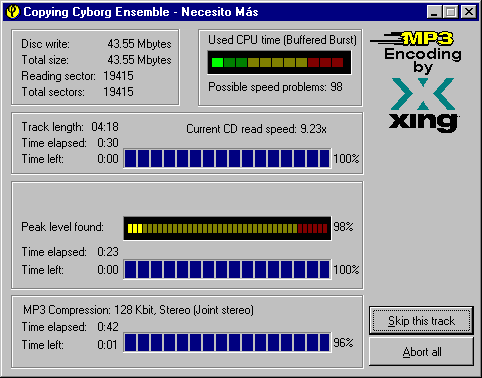Click the yellow app icon in title bar
Viewport: 482px width, 378px height.
point(13,12)
